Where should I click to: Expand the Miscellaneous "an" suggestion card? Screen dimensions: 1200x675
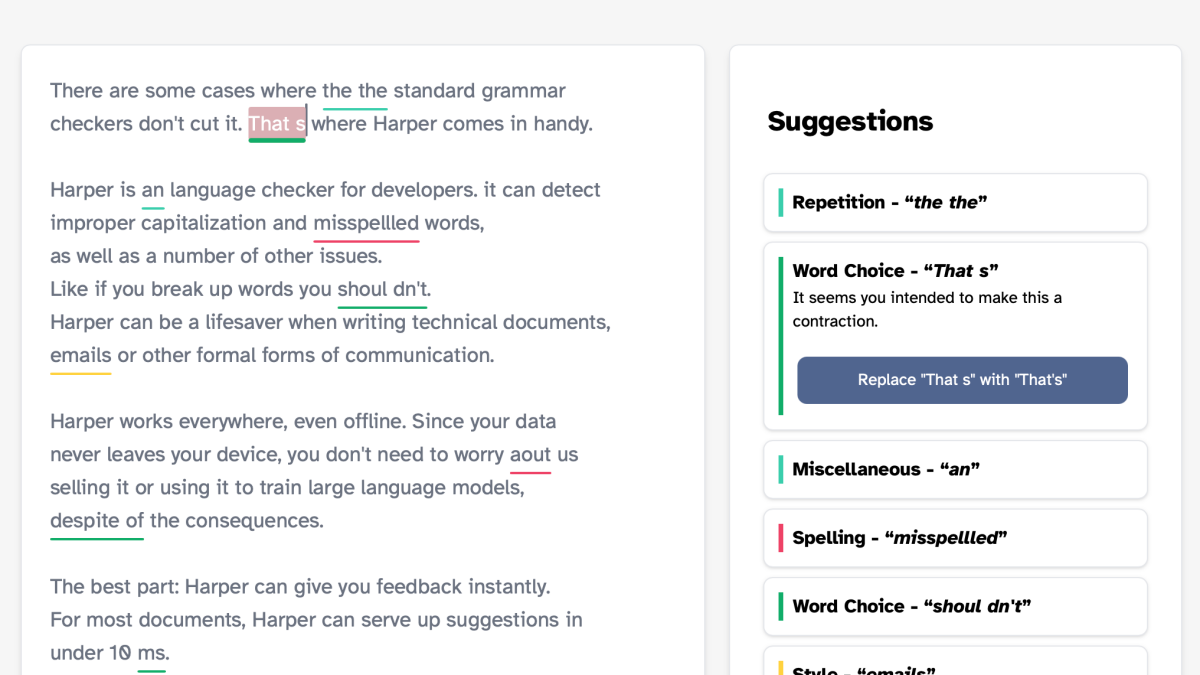click(x=955, y=469)
